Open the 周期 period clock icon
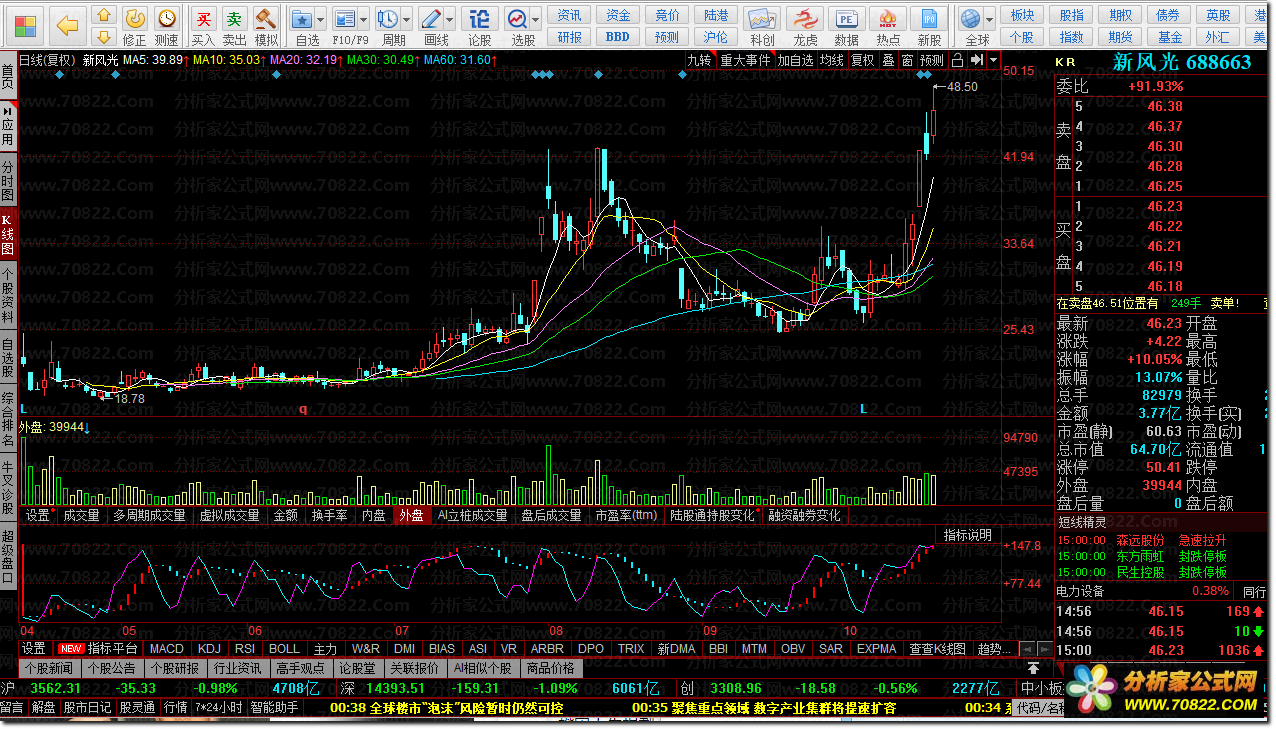Image resolution: width=1276 pixels, height=729 pixels. 388,19
